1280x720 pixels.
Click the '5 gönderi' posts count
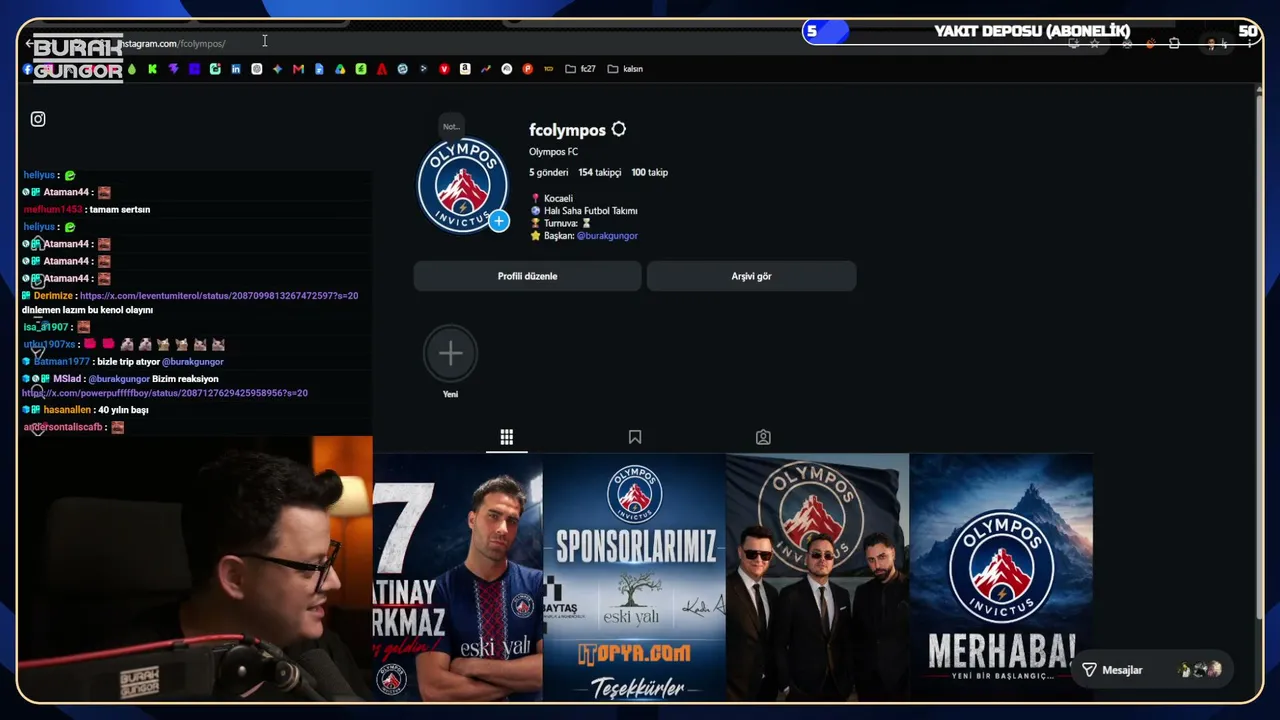click(x=549, y=172)
